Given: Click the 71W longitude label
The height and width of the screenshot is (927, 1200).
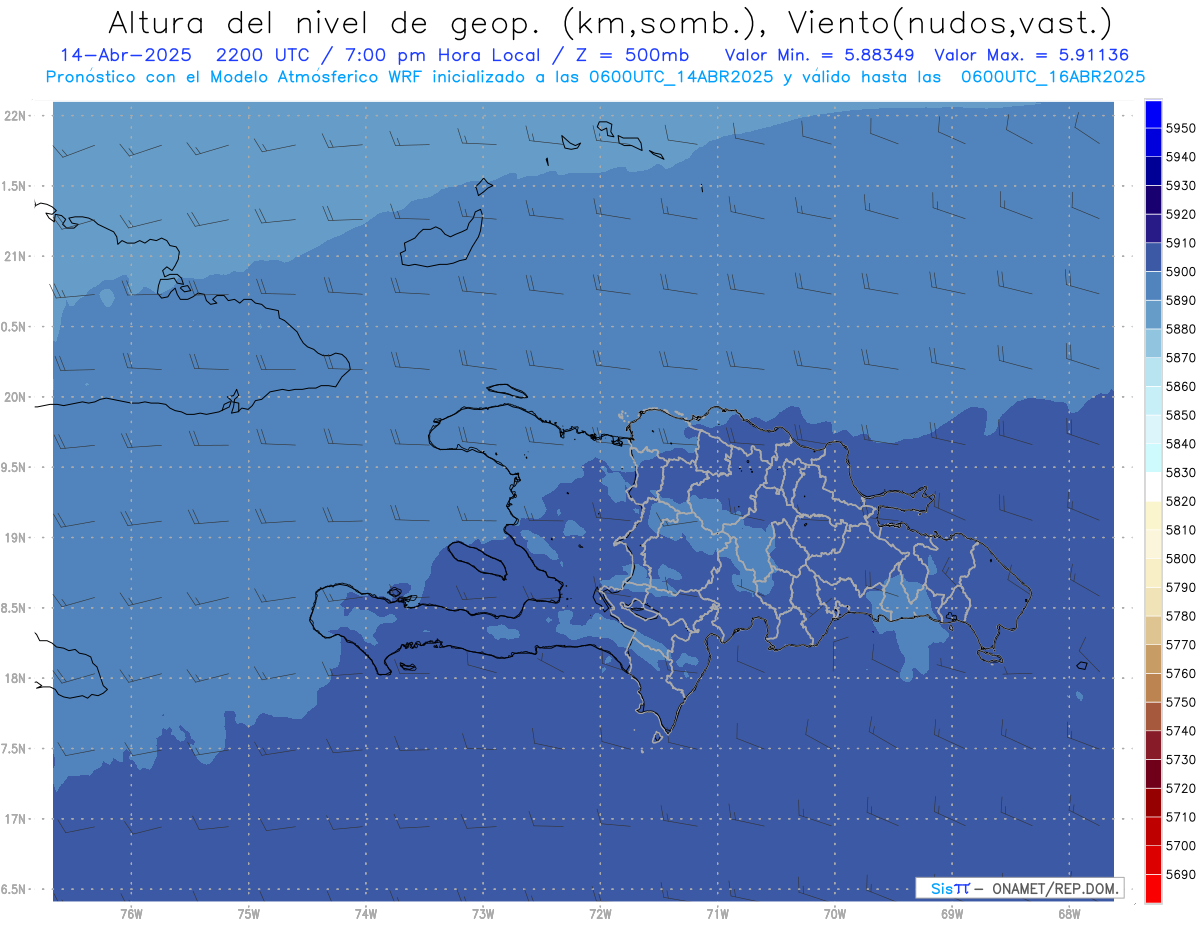Looking at the screenshot, I should [717, 913].
